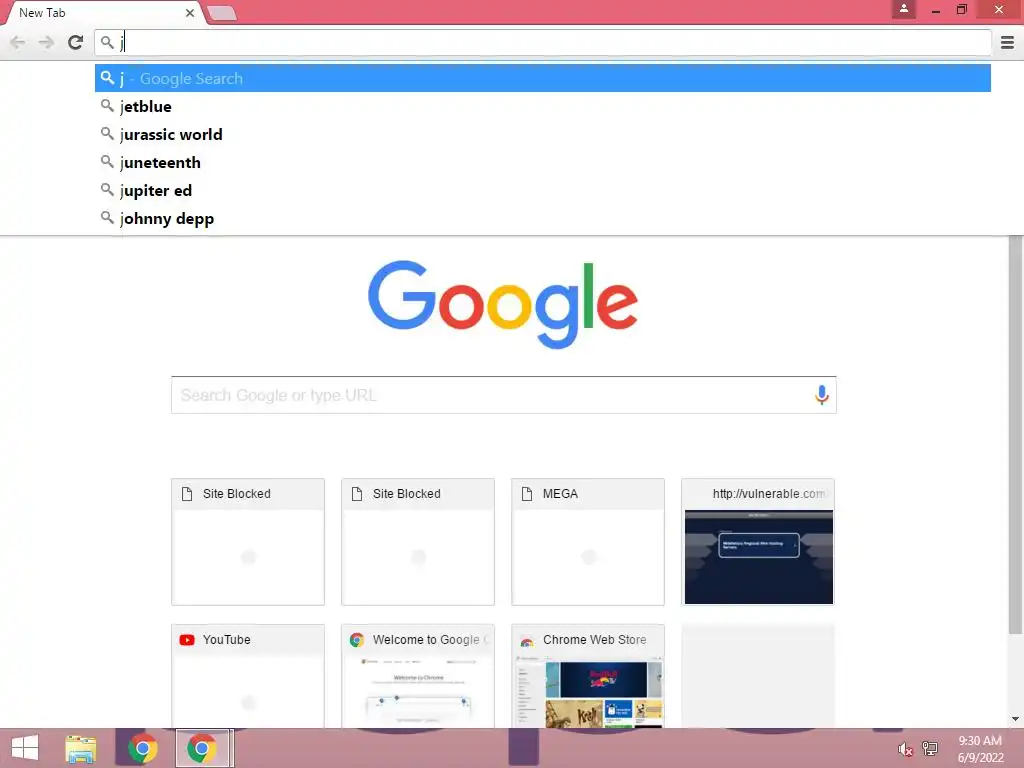Open the Windows Start button
1024x768 pixels.
click(x=25, y=748)
